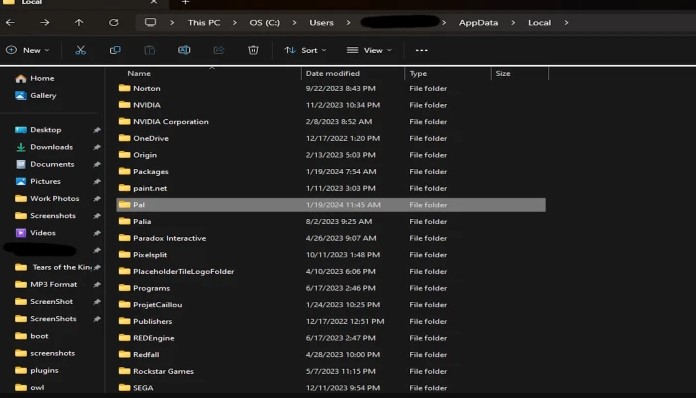
Task: Open Home in navigation pane
Action: pos(35,79)
